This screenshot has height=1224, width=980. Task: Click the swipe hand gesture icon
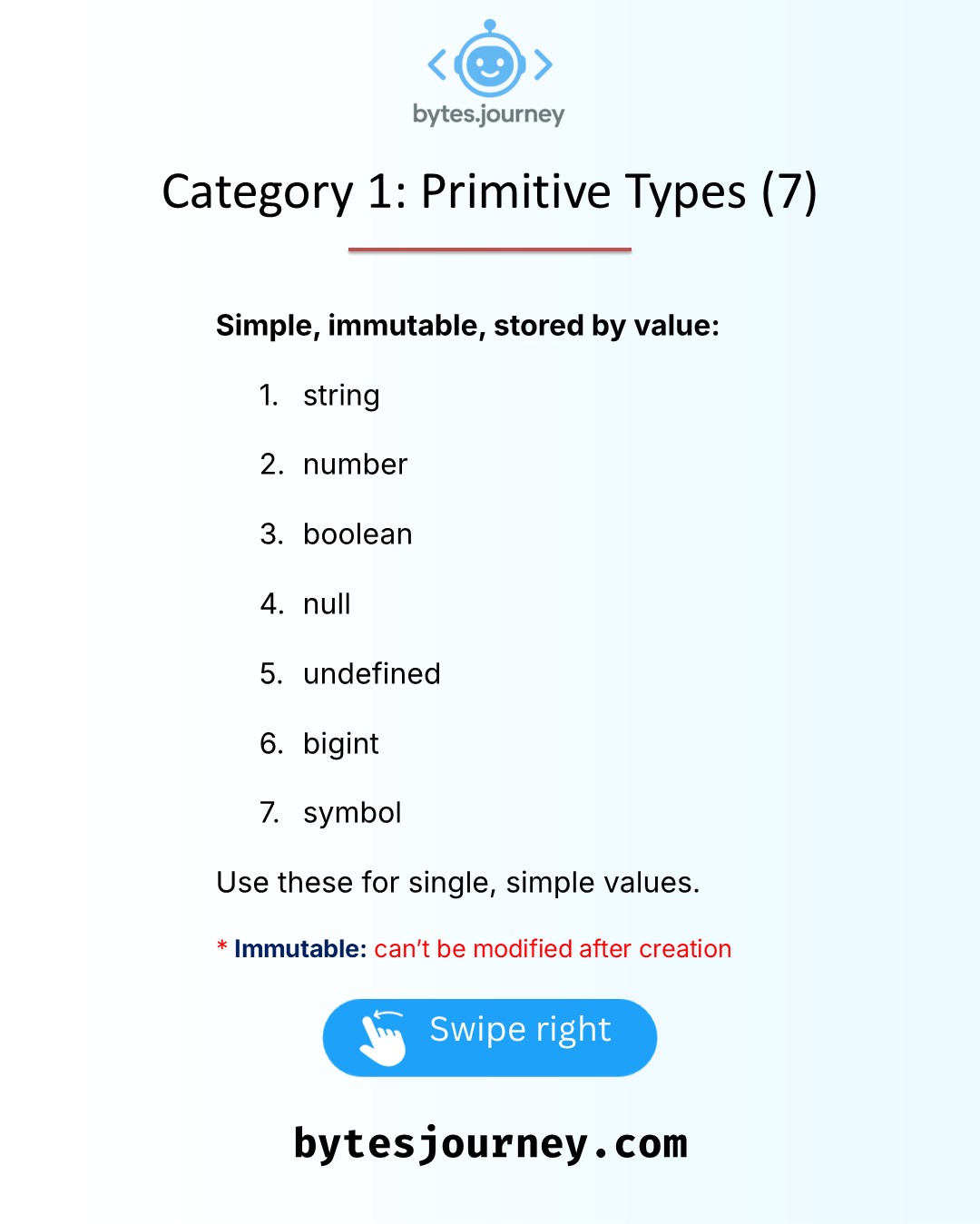click(382, 1037)
